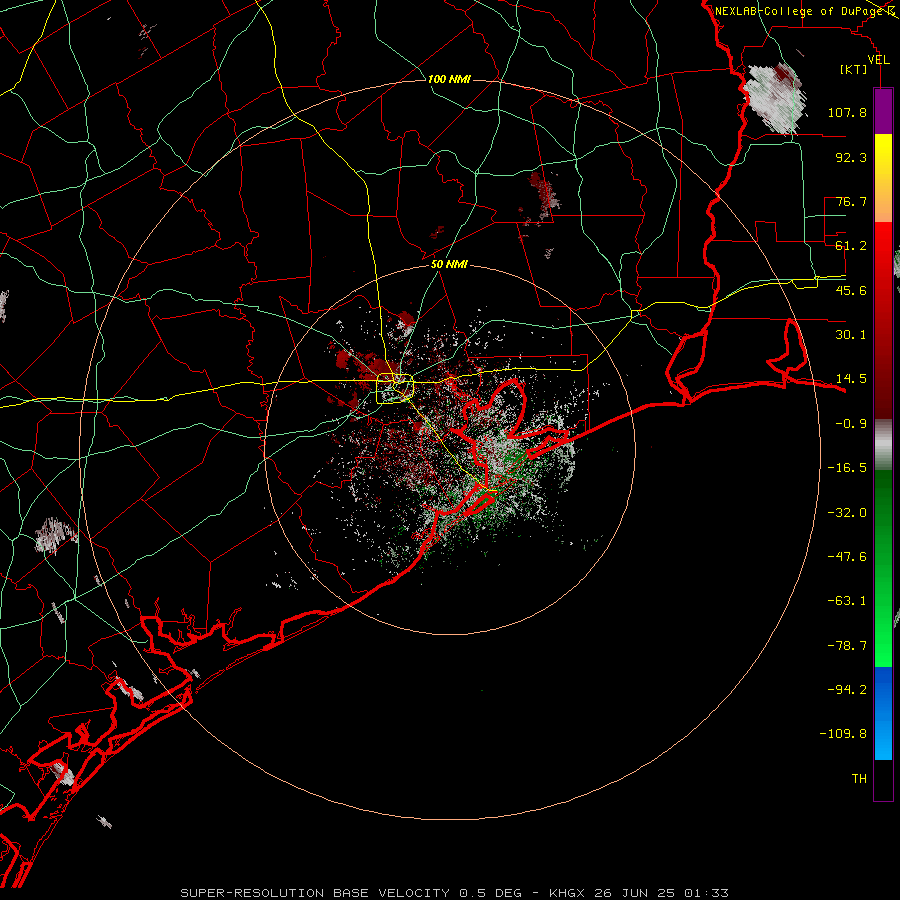The image size is (900, 900).
Task: Click the -16.5 velocity scale value
Action: click(x=847, y=468)
